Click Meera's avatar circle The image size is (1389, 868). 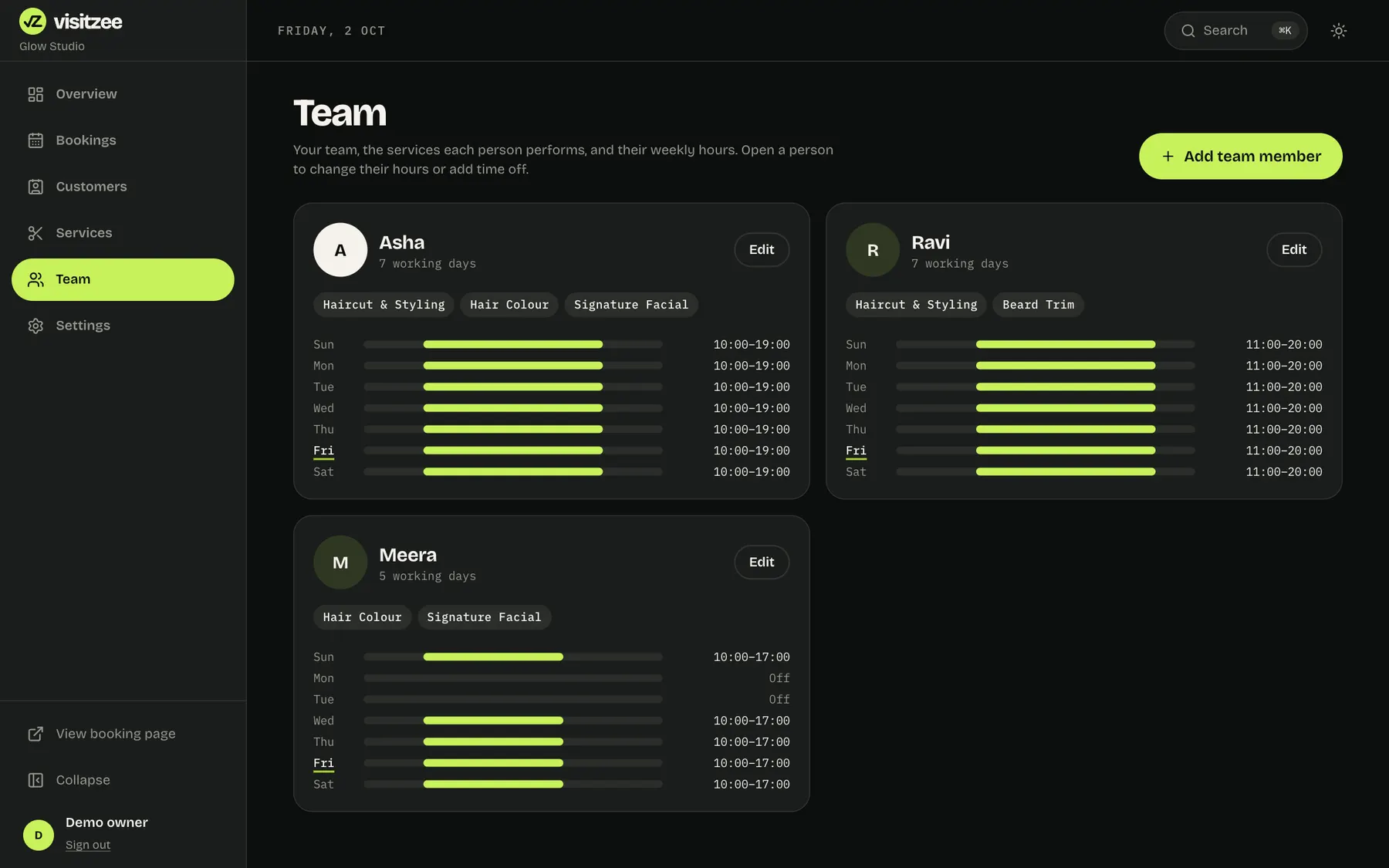[340, 562]
